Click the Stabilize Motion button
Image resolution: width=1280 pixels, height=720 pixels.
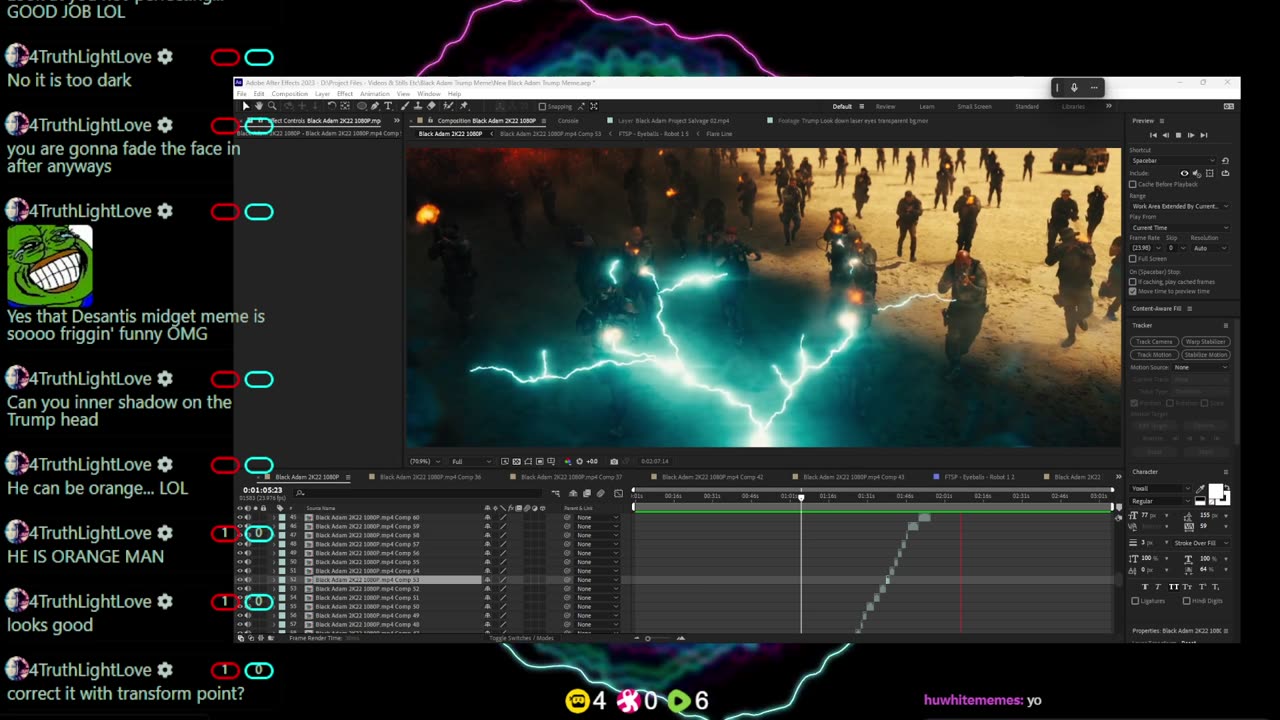coord(1205,355)
